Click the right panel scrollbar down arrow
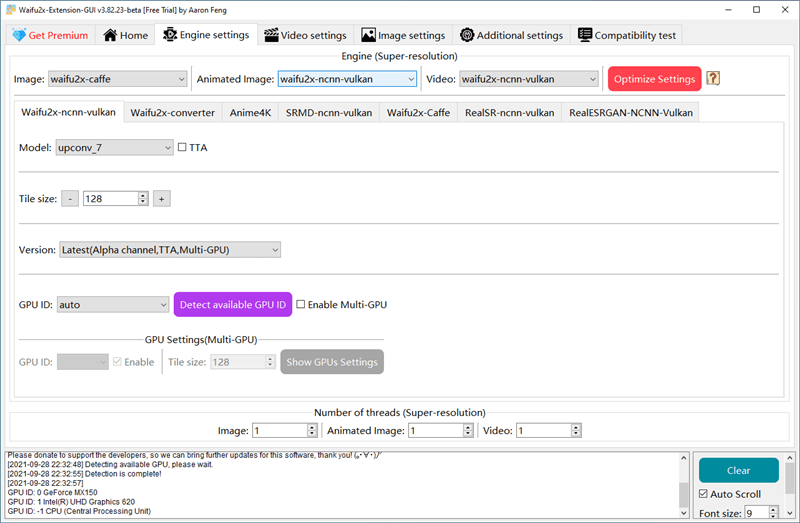The width and height of the screenshot is (800, 523). pyautogui.click(x=790, y=513)
